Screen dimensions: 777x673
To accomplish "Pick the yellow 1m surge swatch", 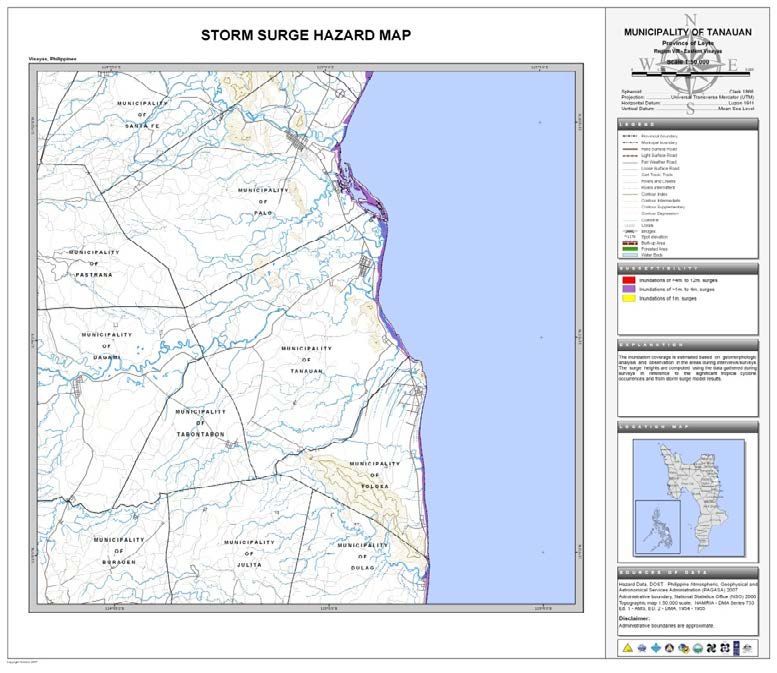I will click(x=629, y=298).
